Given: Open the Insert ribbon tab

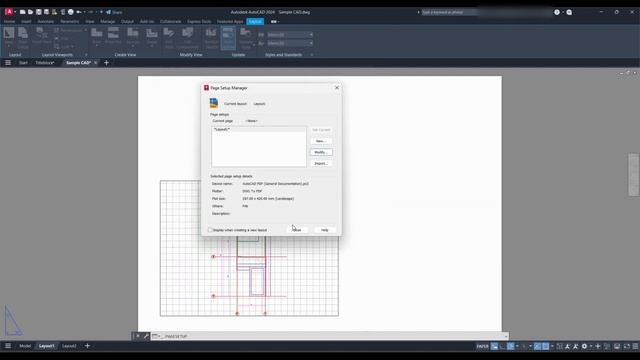Looking at the screenshot, I should pos(26,21).
